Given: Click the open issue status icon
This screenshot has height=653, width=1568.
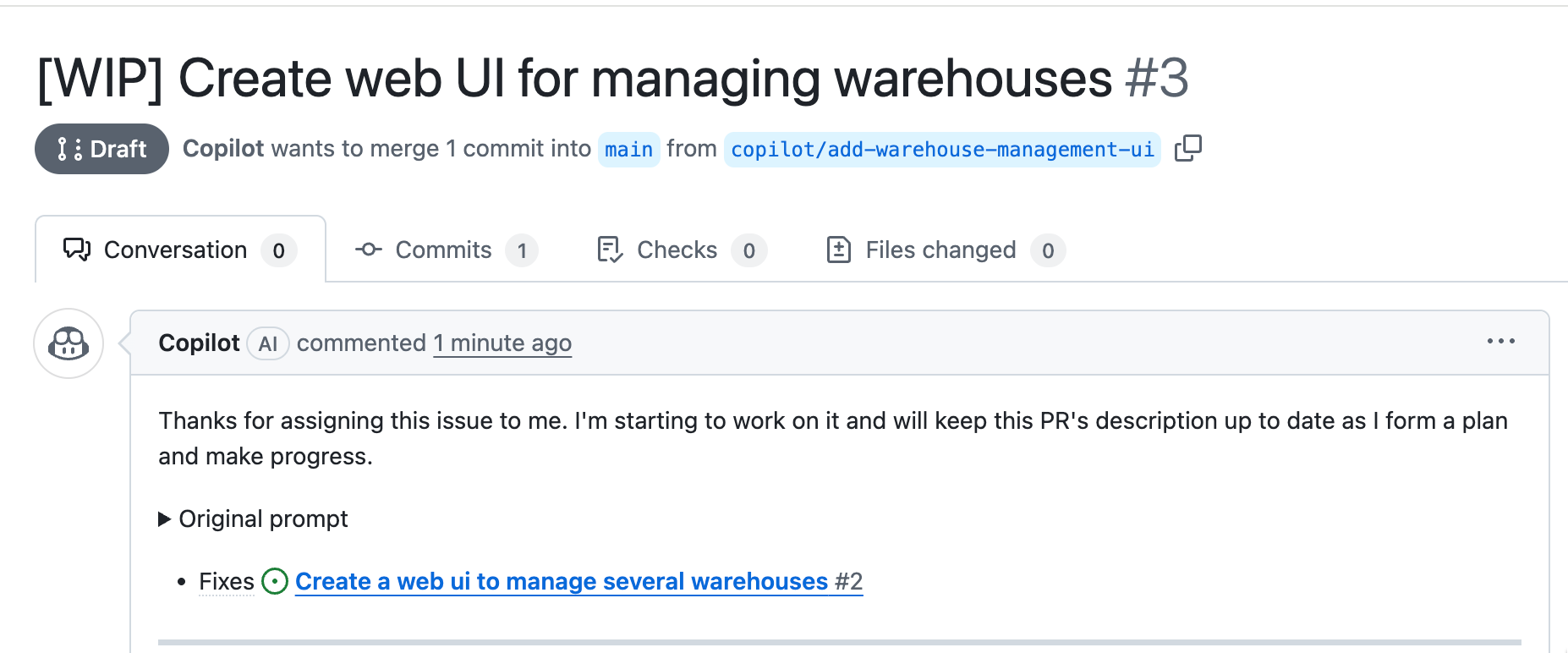Looking at the screenshot, I should tap(275, 581).
